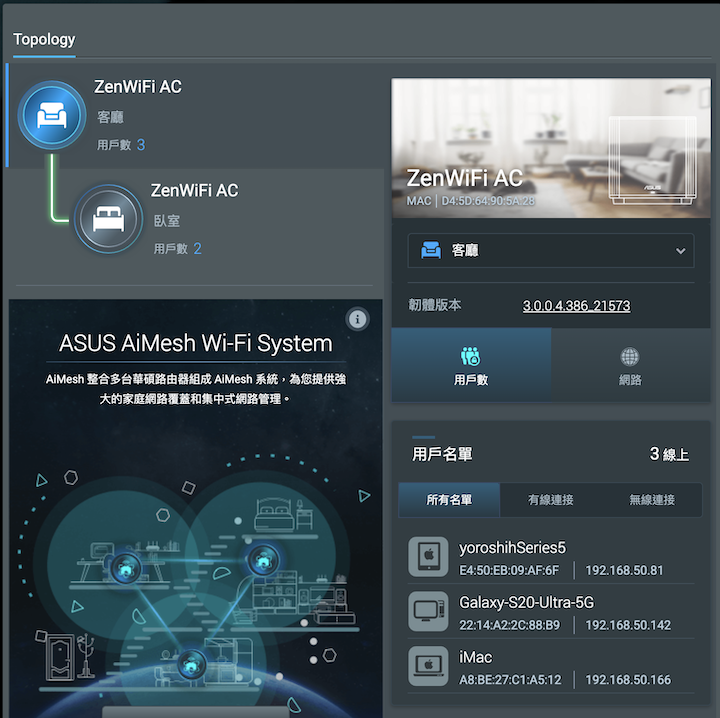Click IP address 192.168.50.81

624,570
